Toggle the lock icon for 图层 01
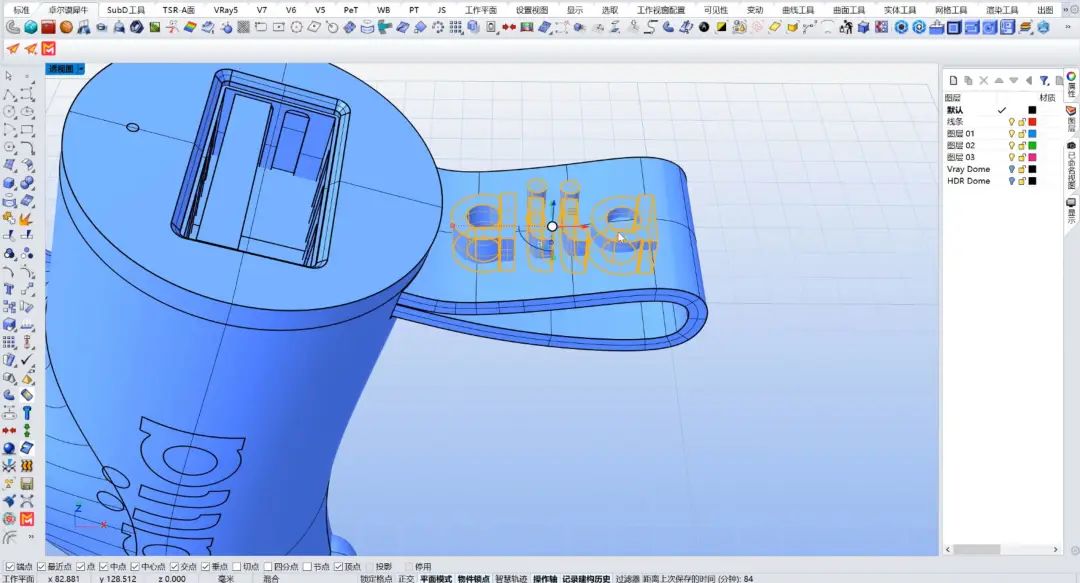This screenshot has width=1080, height=583. click(x=1021, y=133)
